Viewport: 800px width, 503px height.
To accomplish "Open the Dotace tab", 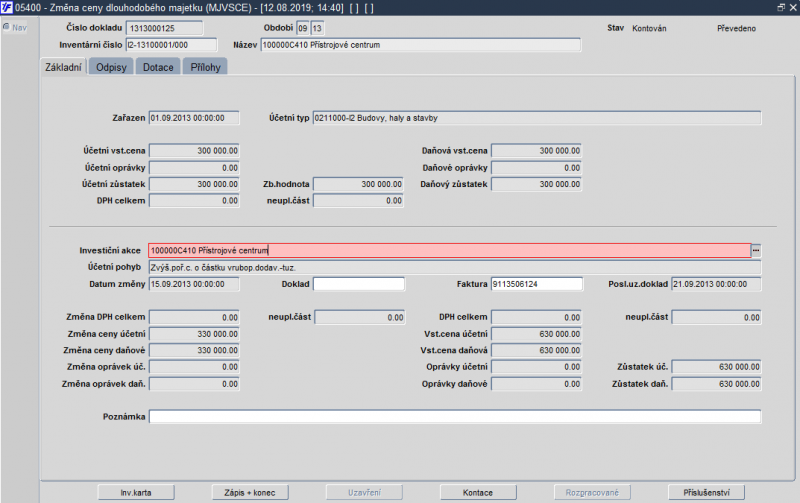I will (x=158, y=67).
